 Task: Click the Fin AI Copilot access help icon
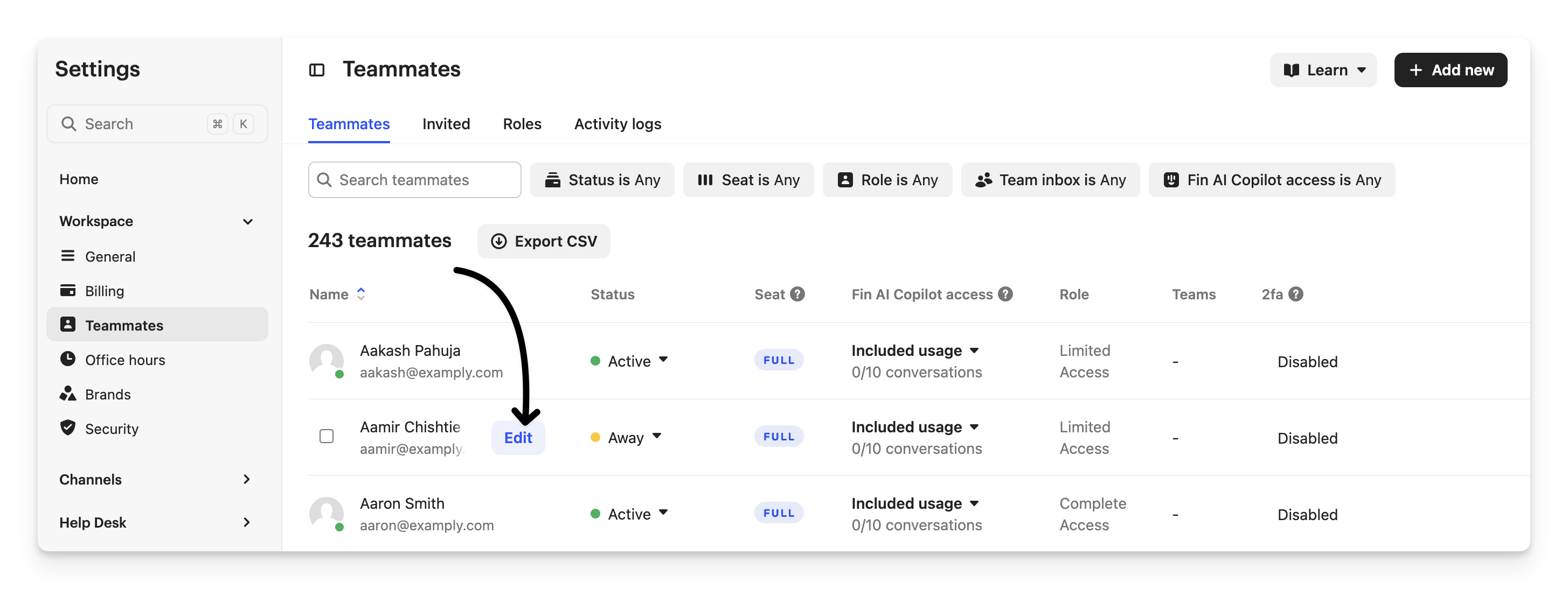click(1005, 294)
